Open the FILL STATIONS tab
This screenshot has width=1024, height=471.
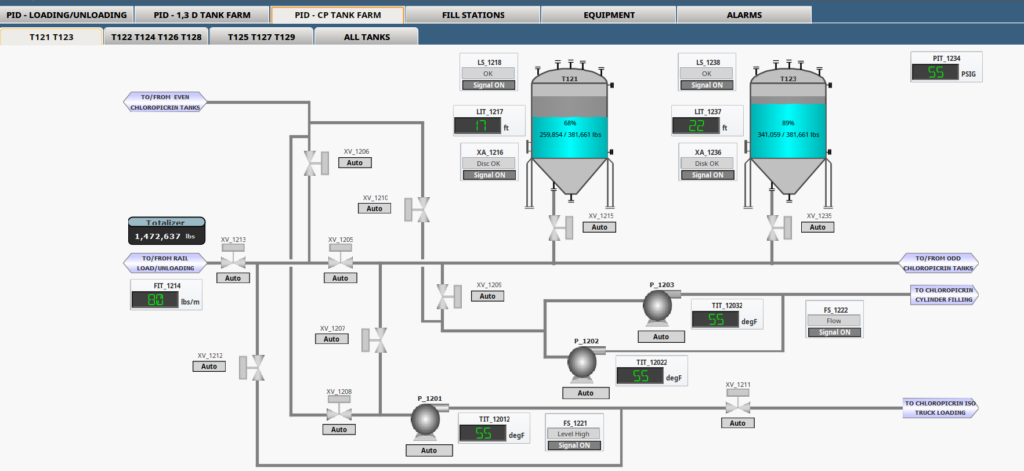(472, 15)
